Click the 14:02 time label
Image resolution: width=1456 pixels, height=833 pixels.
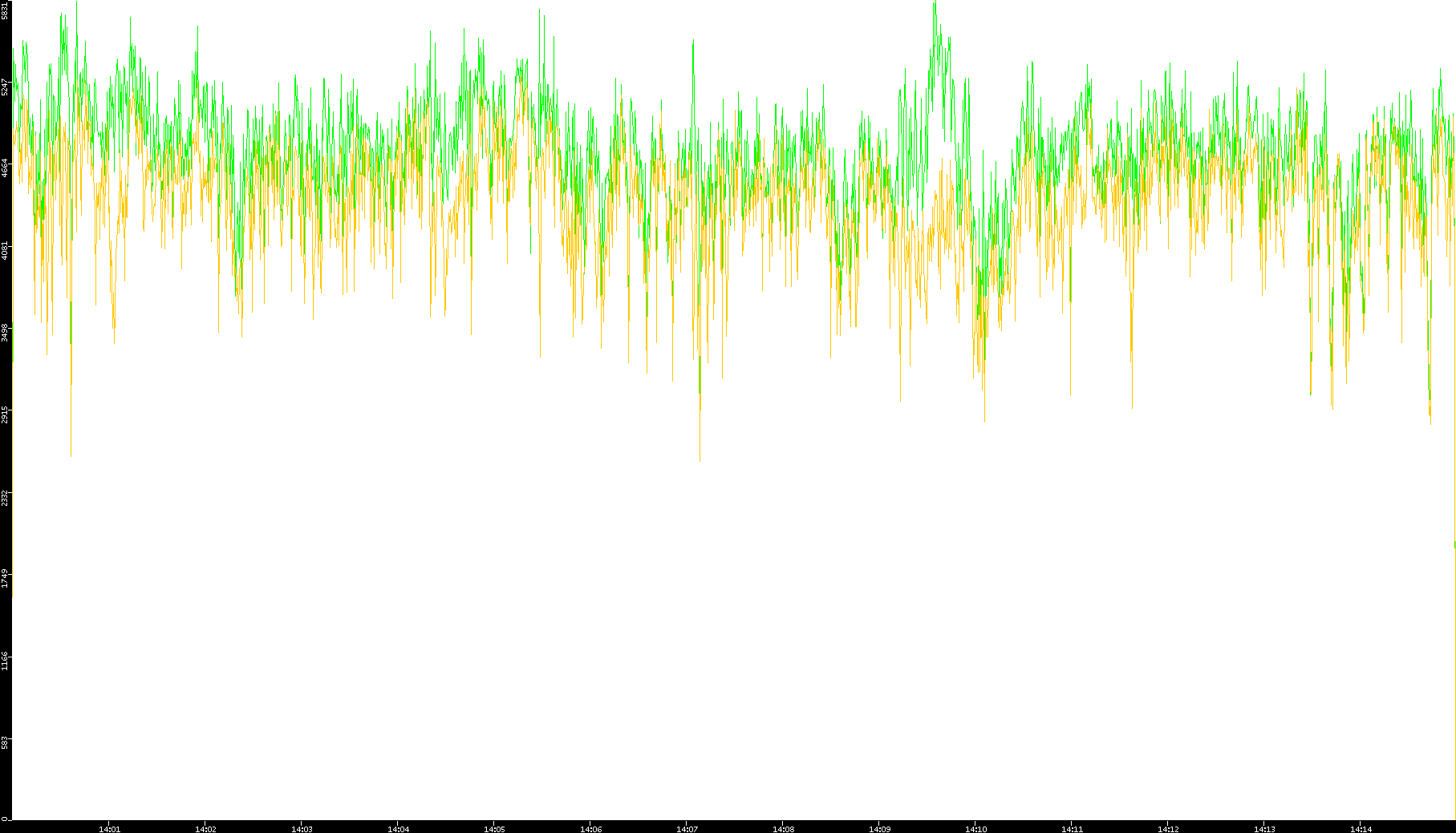[205, 829]
